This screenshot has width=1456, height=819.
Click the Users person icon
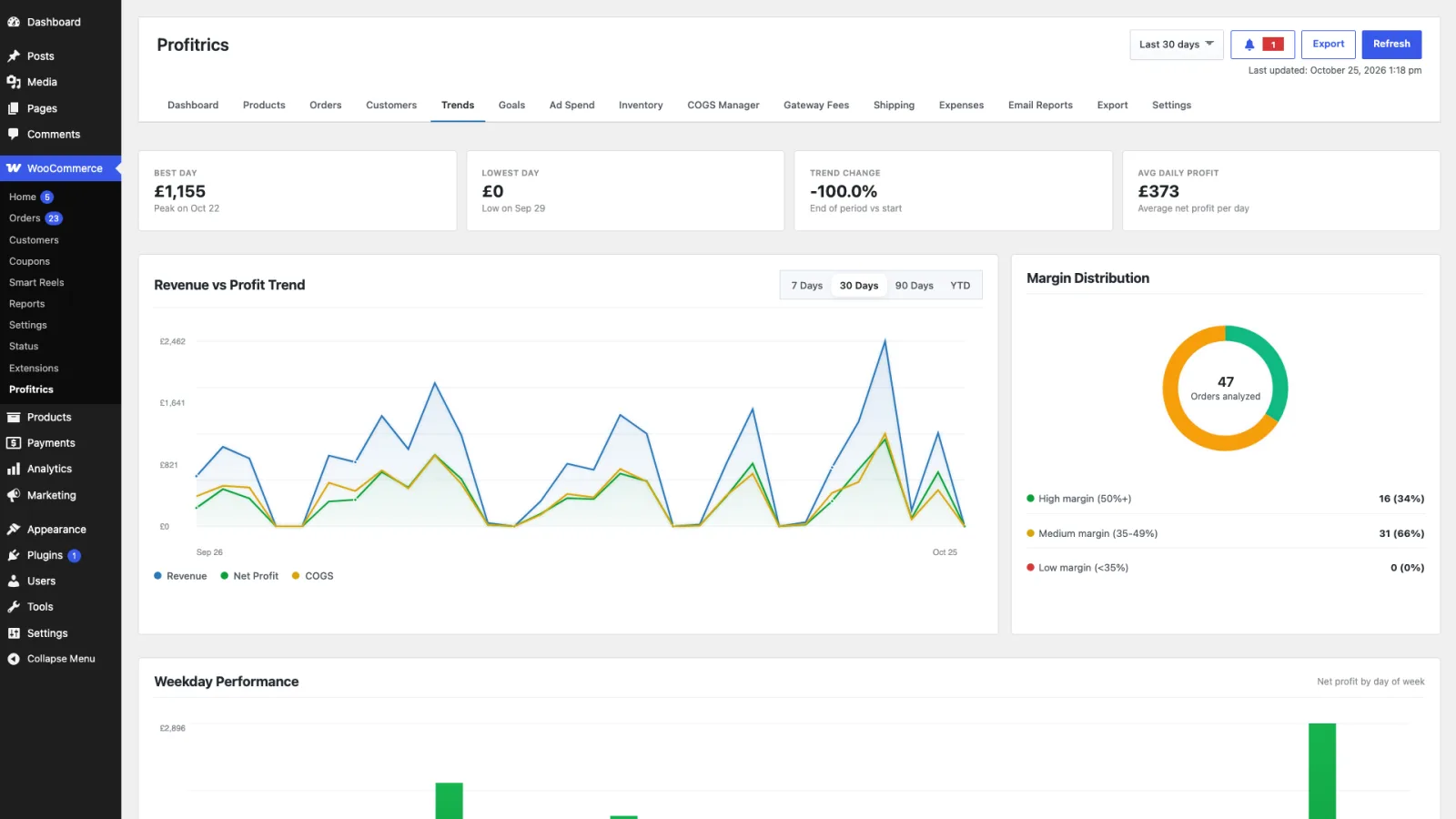(14, 581)
